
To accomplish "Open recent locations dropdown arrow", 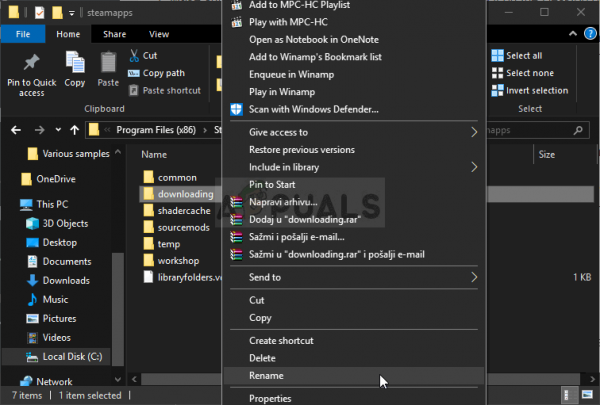I will point(58,130).
